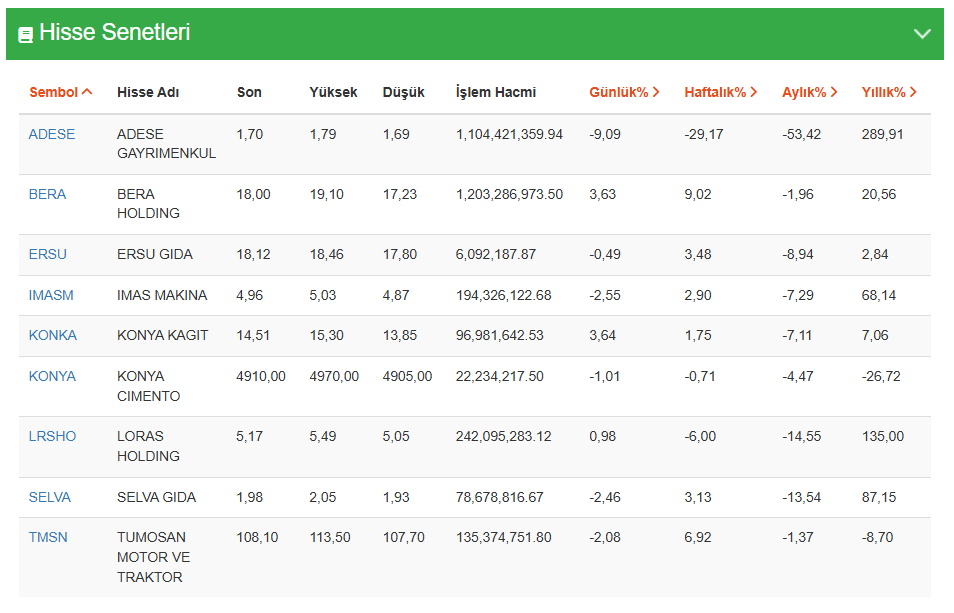Open the LRSHO stock link
This screenshot has width=954, height=613.
(x=52, y=436)
